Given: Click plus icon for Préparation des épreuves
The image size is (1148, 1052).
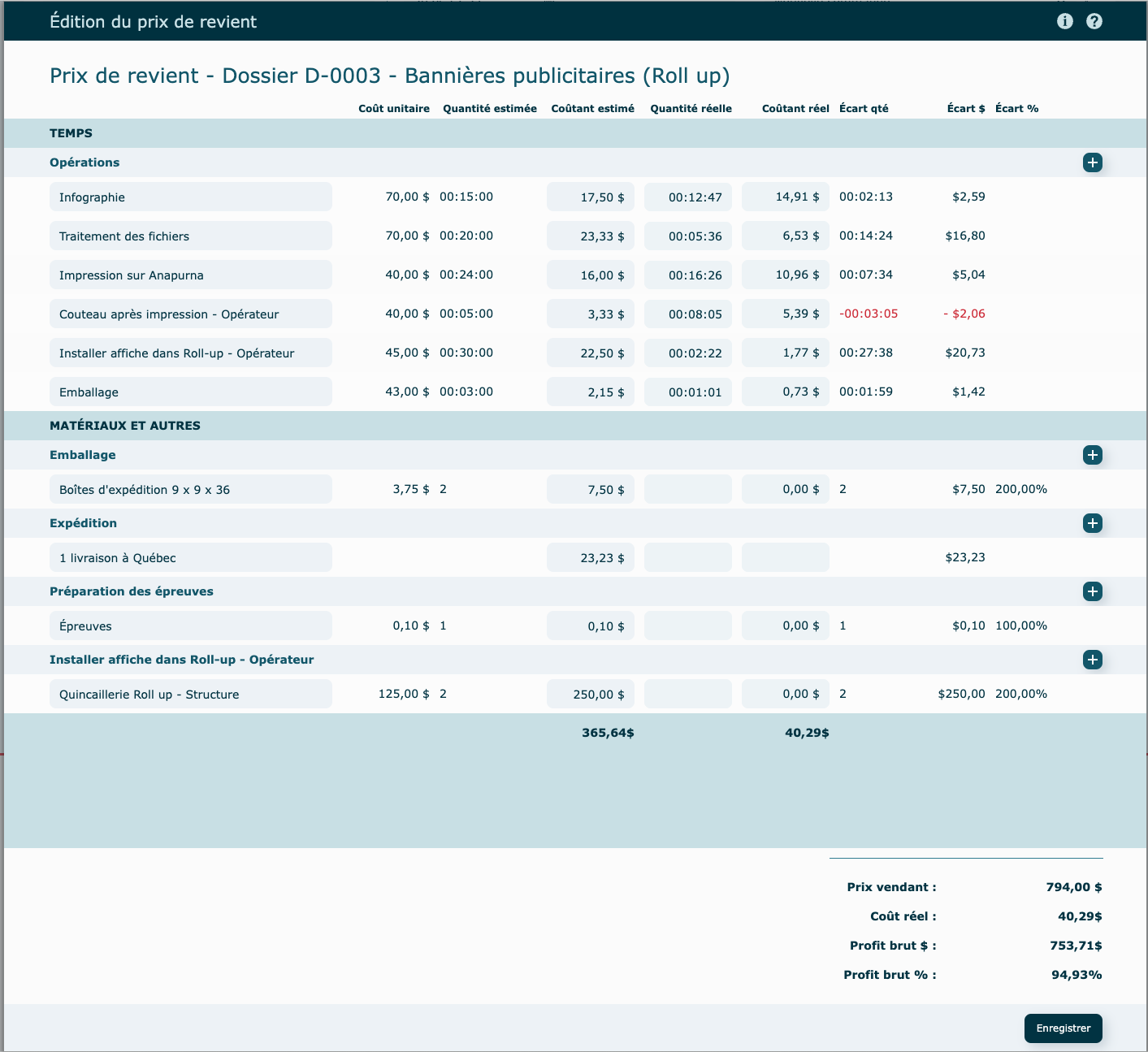Looking at the screenshot, I should pyautogui.click(x=1092, y=591).
